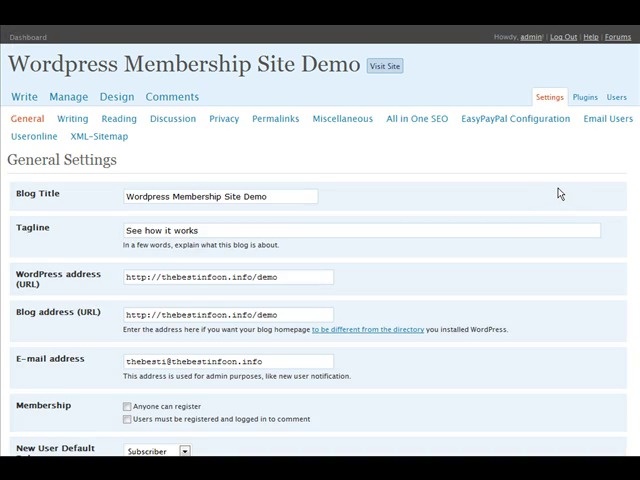Viewport: 640px width, 480px height.
Task: Go to the Users tab
Action: click(616, 97)
